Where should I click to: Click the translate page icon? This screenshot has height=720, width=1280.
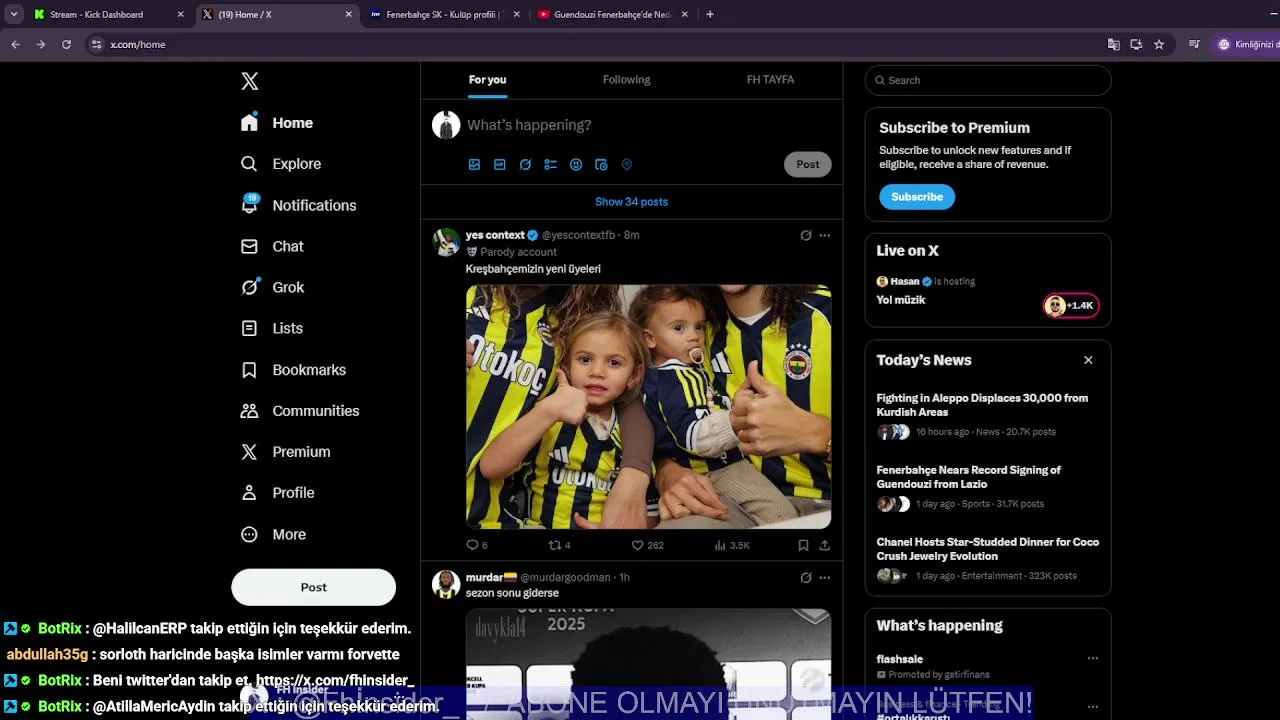coord(1113,45)
